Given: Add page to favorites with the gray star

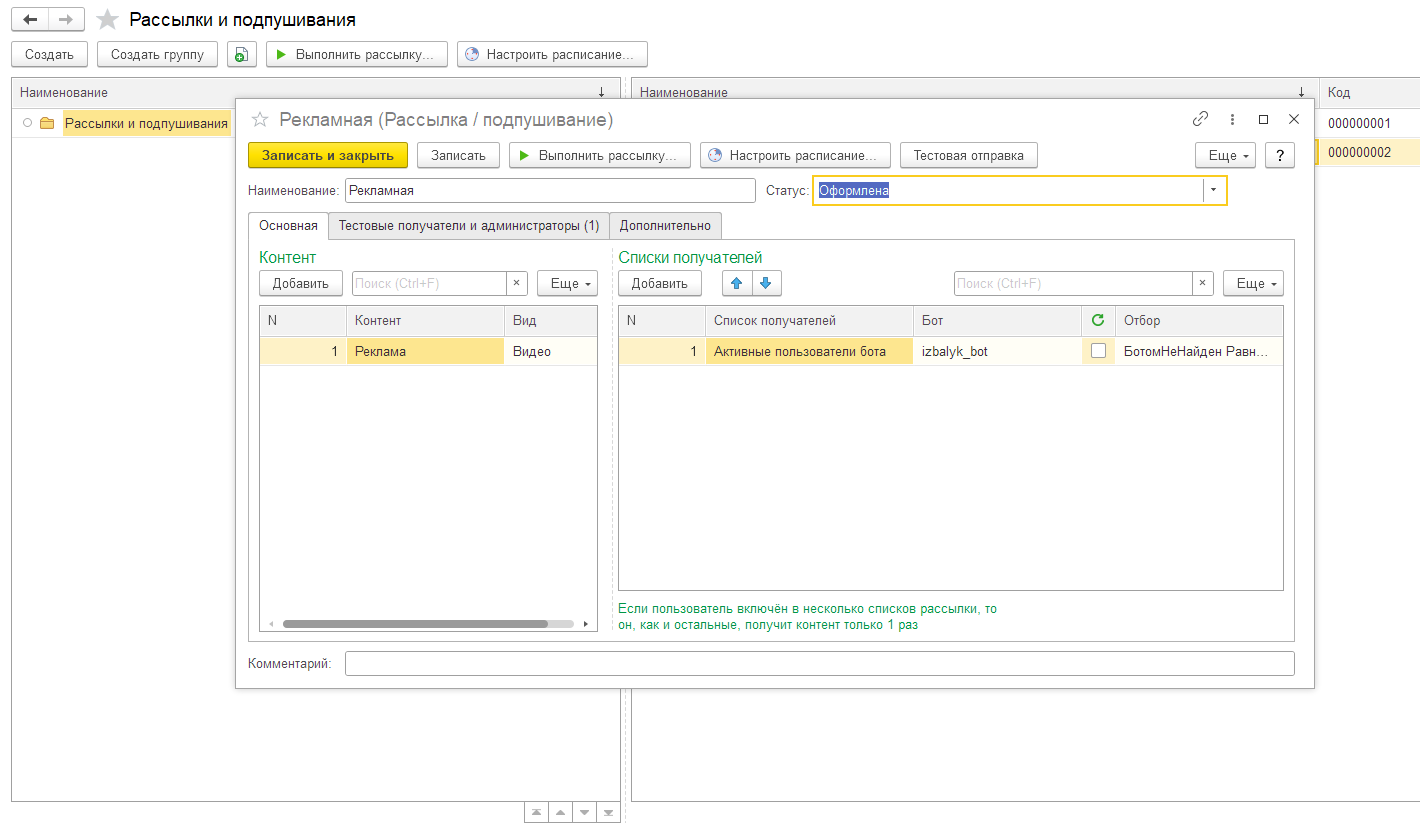Looking at the screenshot, I should 107,20.
